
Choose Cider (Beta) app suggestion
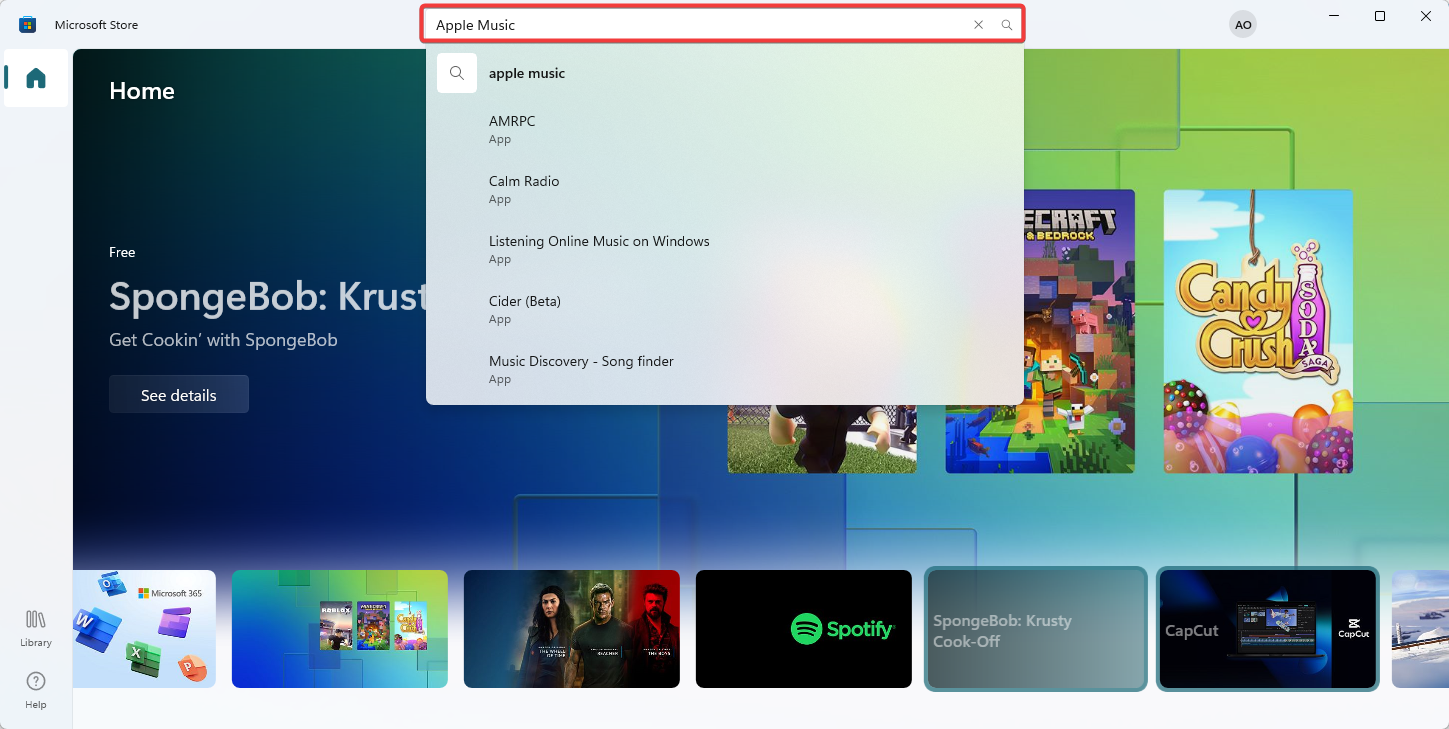click(x=725, y=309)
